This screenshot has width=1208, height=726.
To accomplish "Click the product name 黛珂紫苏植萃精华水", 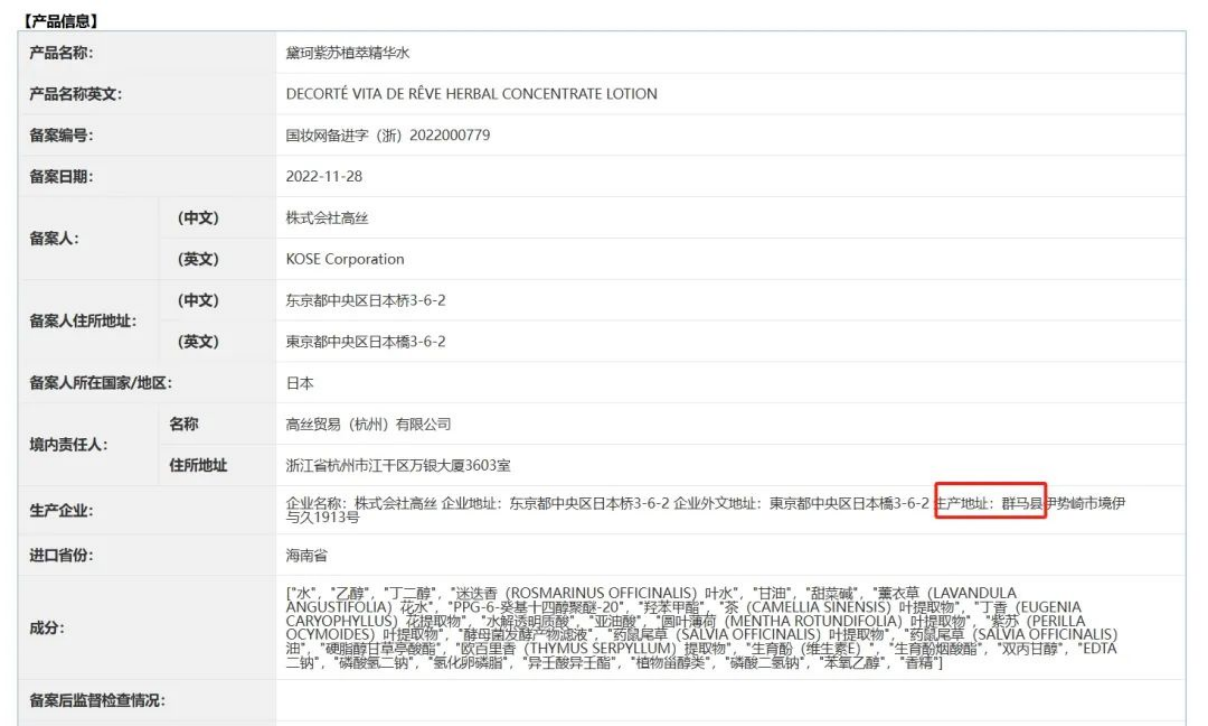I will (x=347, y=52).
